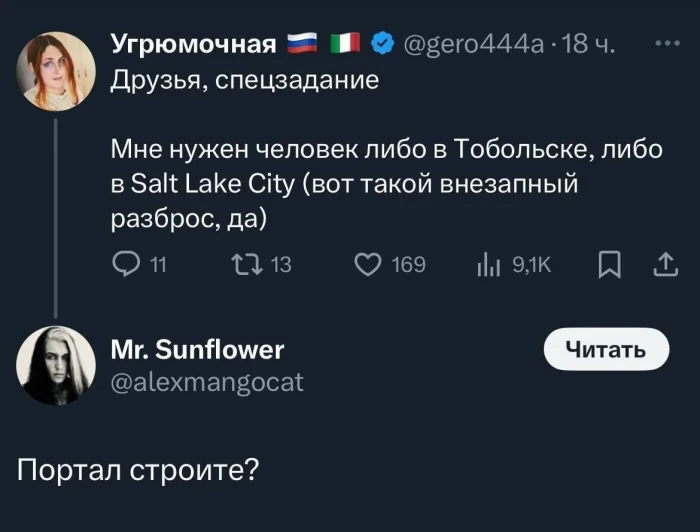This screenshot has height=532, width=700.
Task: Click the Russian flag emoji
Action: [301, 45]
